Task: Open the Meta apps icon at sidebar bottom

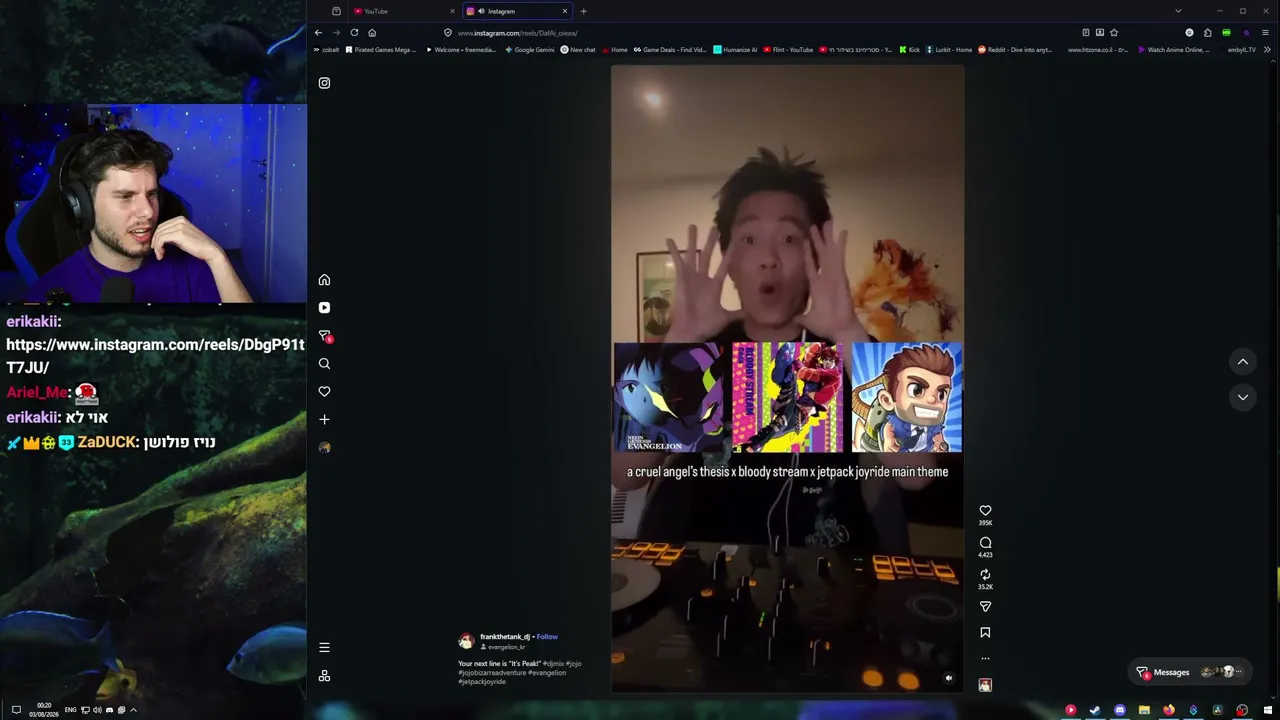Action: pos(324,676)
